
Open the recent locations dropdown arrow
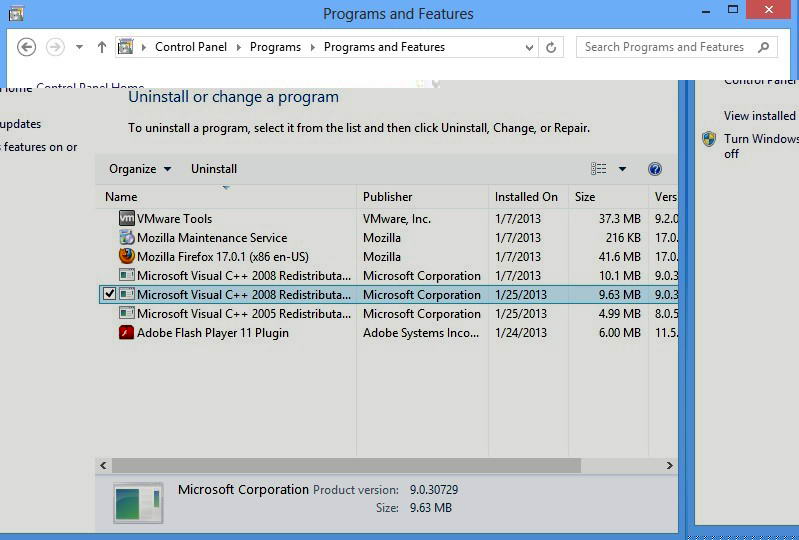coord(79,47)
